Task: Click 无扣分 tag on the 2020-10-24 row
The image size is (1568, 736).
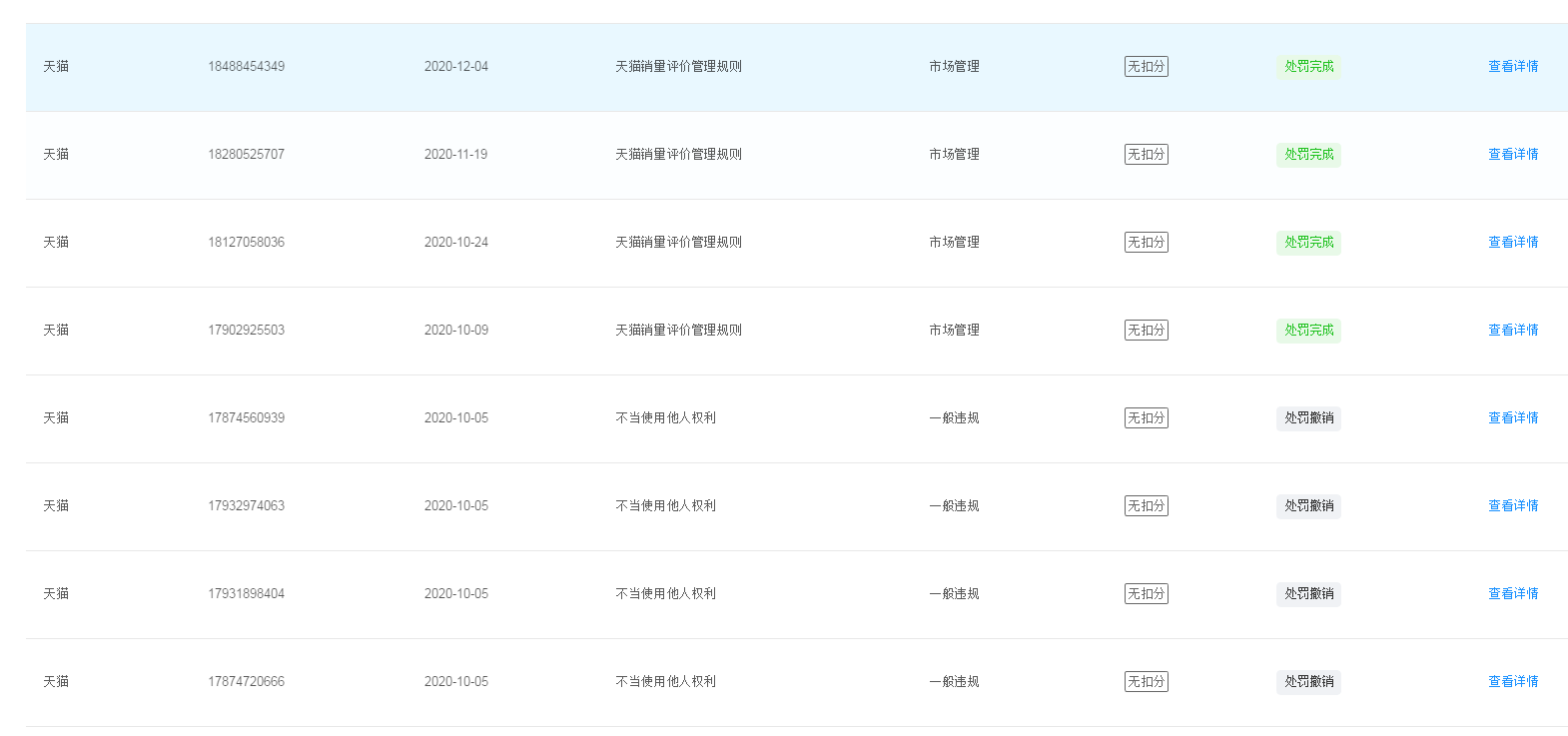Action: pos(1146,243)
